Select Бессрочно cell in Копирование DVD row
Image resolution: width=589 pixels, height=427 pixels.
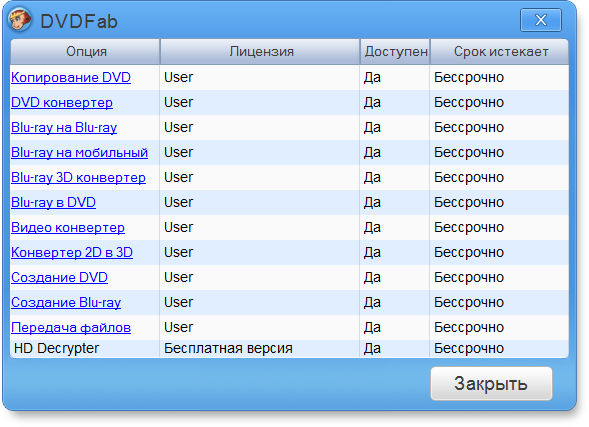point(499,77)
